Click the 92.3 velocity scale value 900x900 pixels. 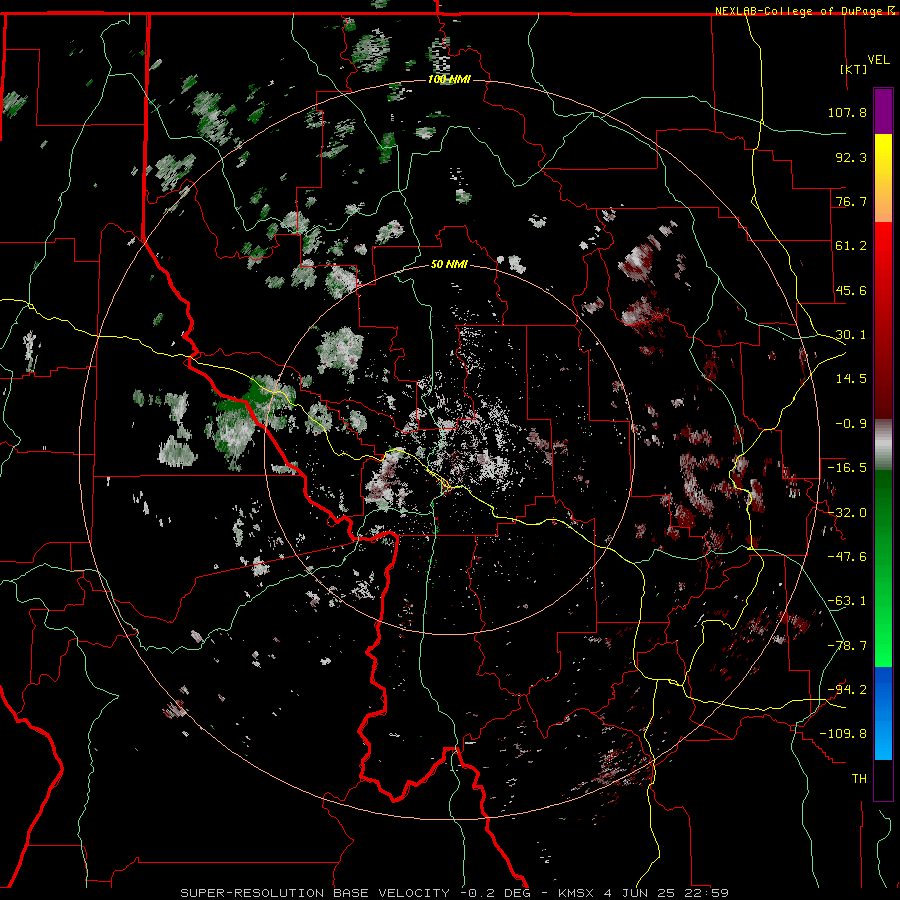tap(851, 157)
